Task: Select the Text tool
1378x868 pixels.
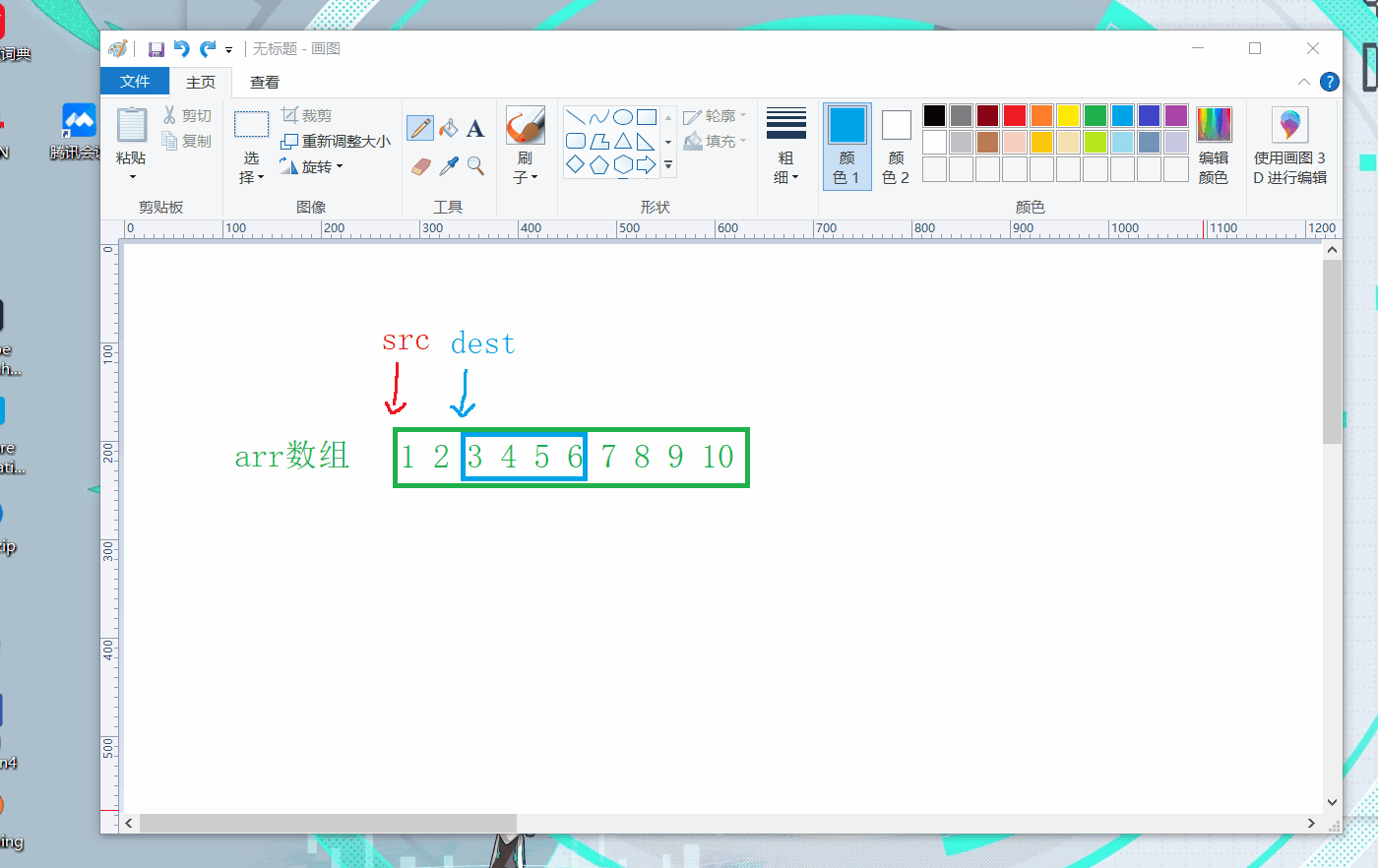Action: pos(475,128)
